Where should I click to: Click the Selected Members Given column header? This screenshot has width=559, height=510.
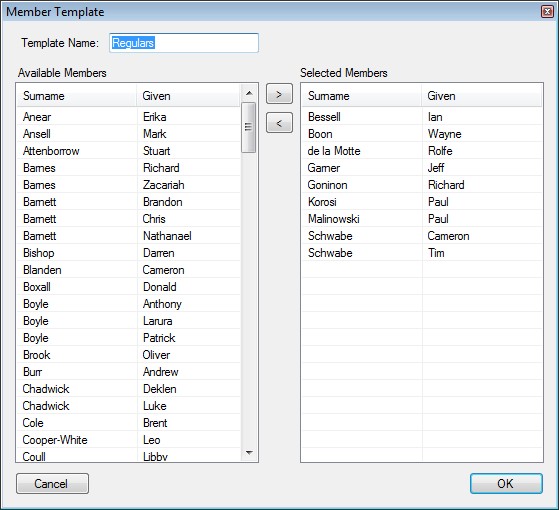pos(481,96)
